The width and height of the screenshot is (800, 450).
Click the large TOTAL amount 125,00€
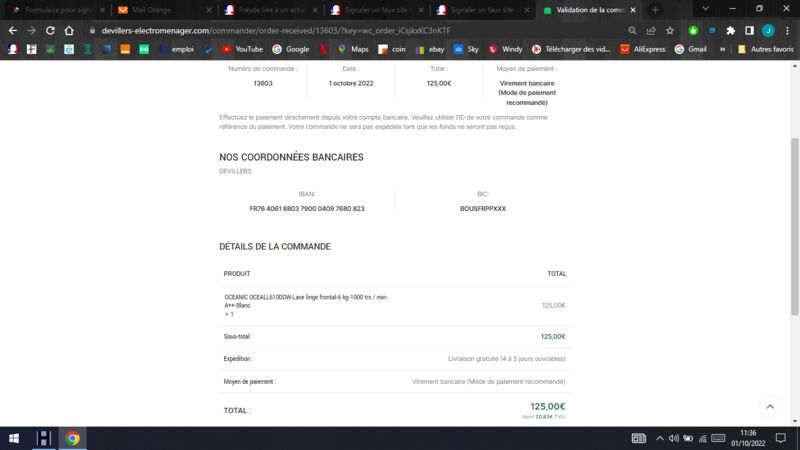tap(547, 407)
